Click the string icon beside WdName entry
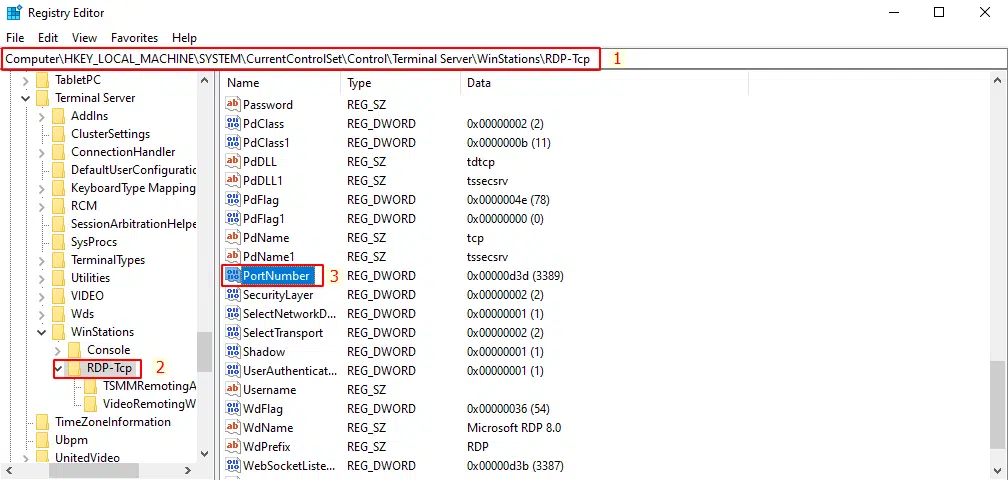Viewport: 1008px width, 480px height. [234, 428]
